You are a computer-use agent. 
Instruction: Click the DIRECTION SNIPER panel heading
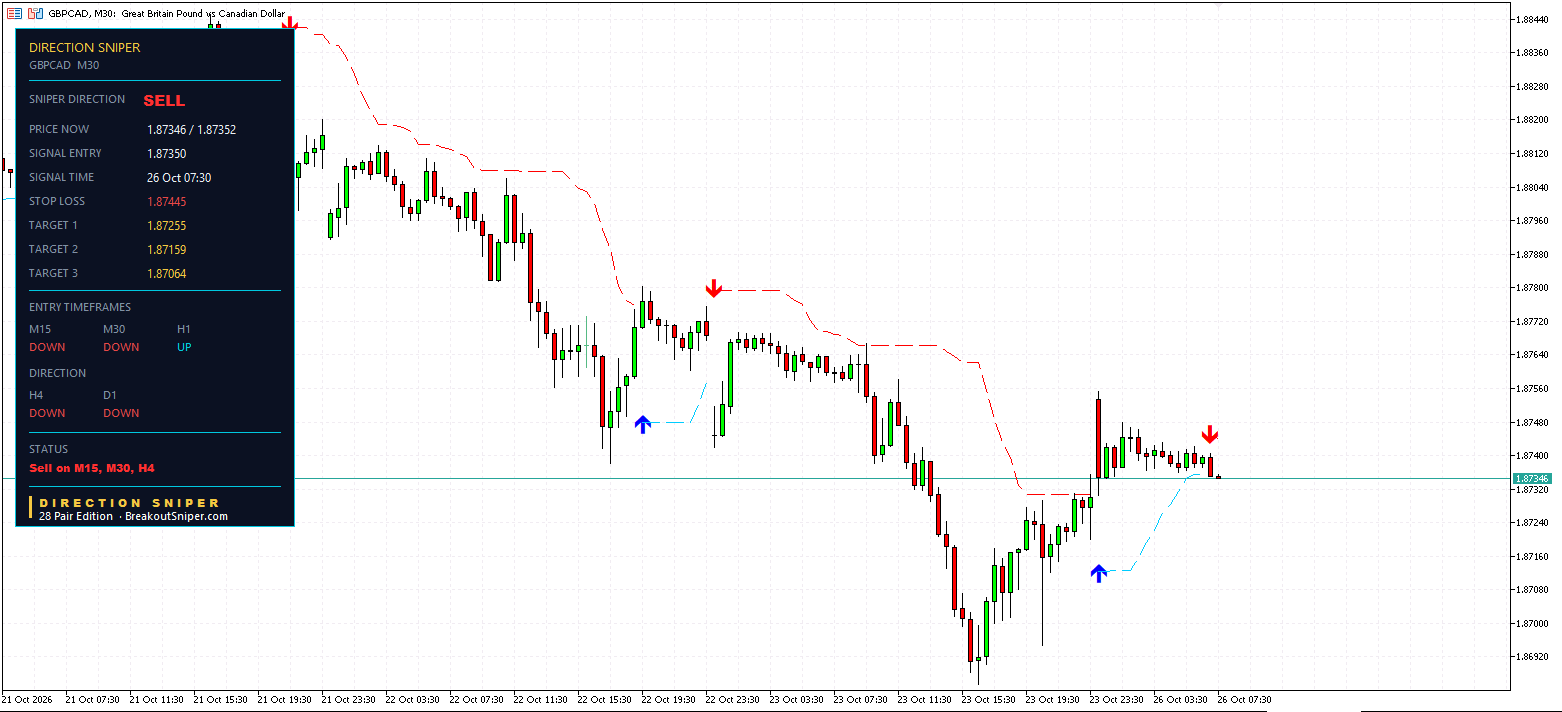pos(85,47)
